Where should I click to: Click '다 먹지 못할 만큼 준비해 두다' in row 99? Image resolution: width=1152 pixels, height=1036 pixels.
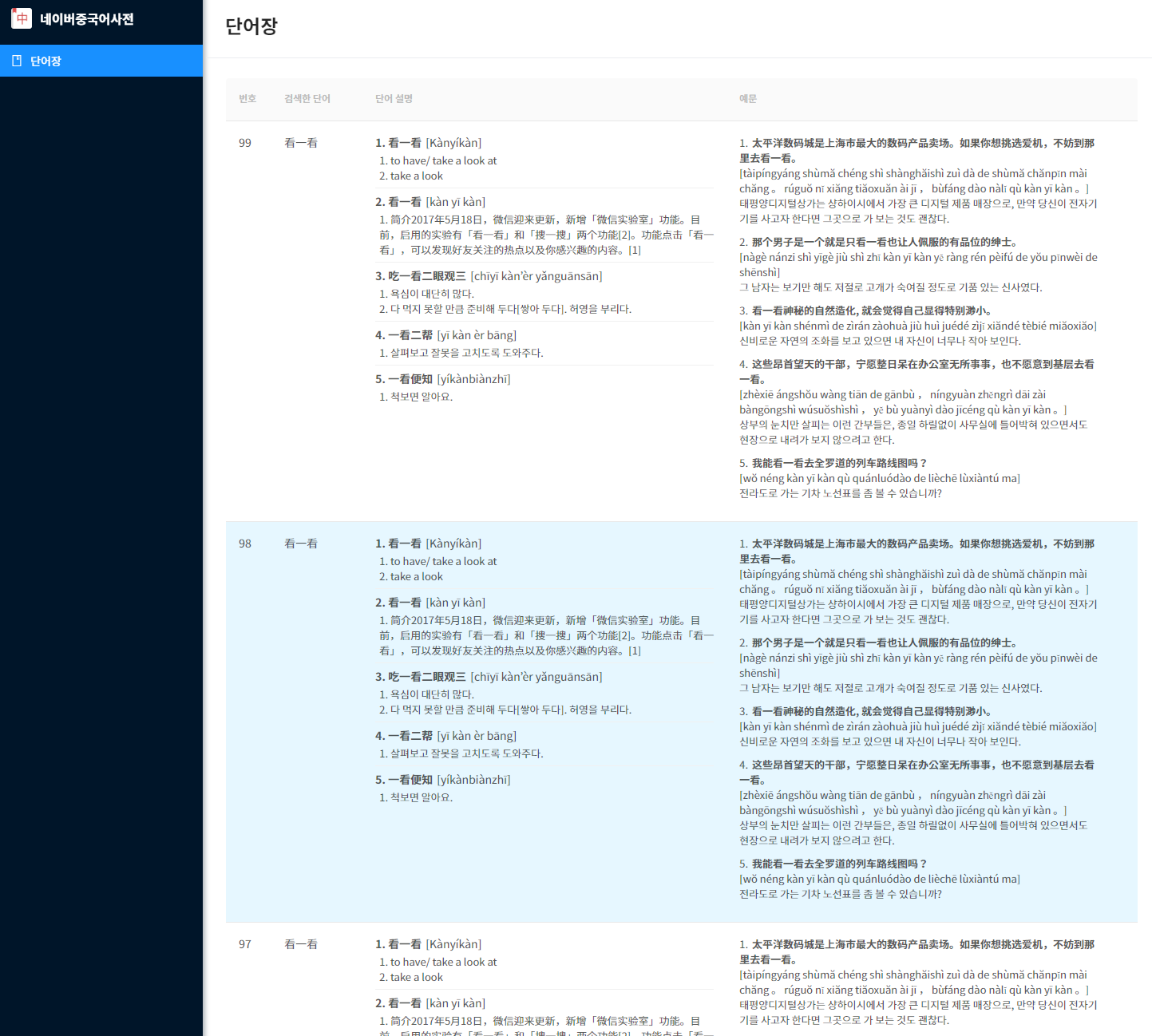click(505, 309)
